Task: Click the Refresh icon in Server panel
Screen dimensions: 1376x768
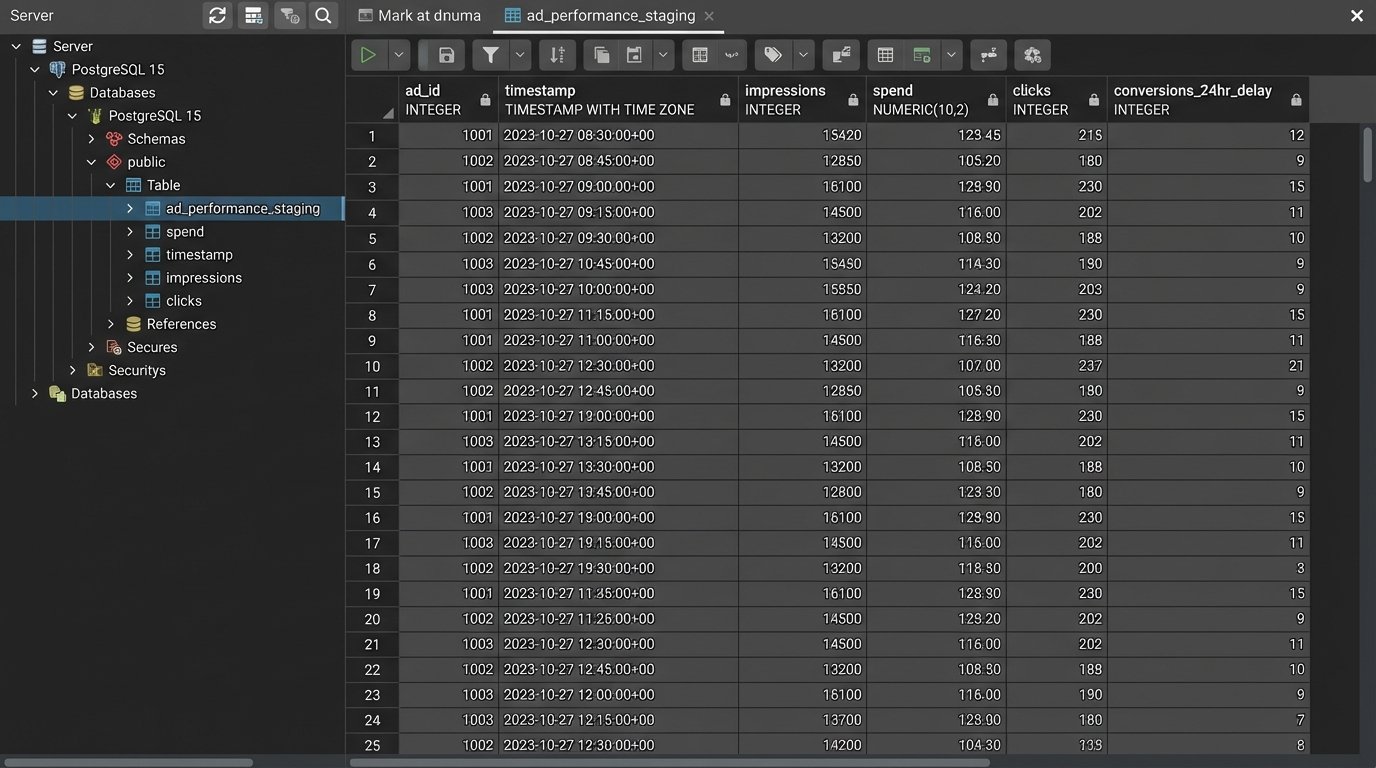Action: pyautogui.click(x=217, y=16)
